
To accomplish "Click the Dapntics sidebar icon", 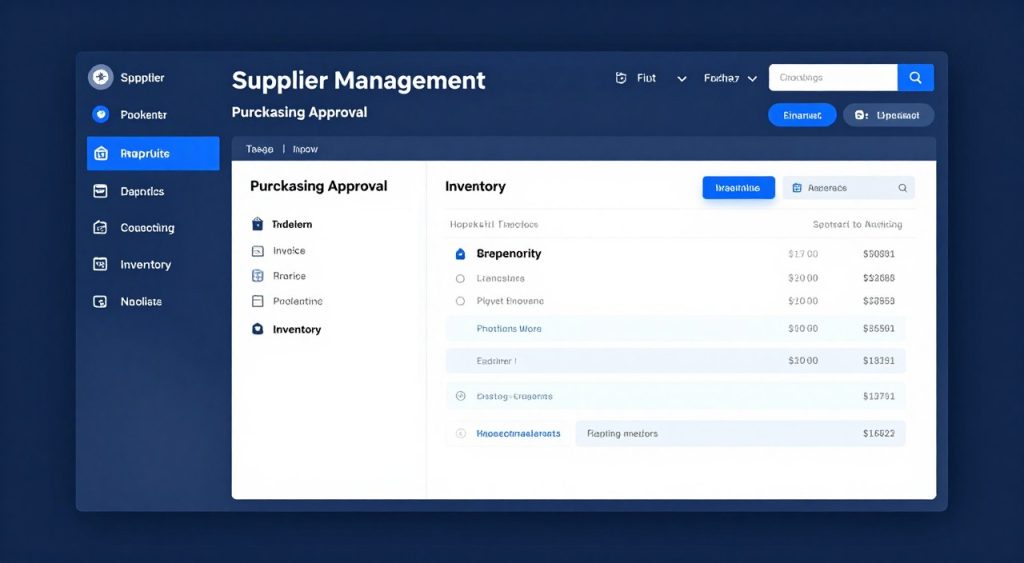I will pyautogui.click(x=100, y=191).
